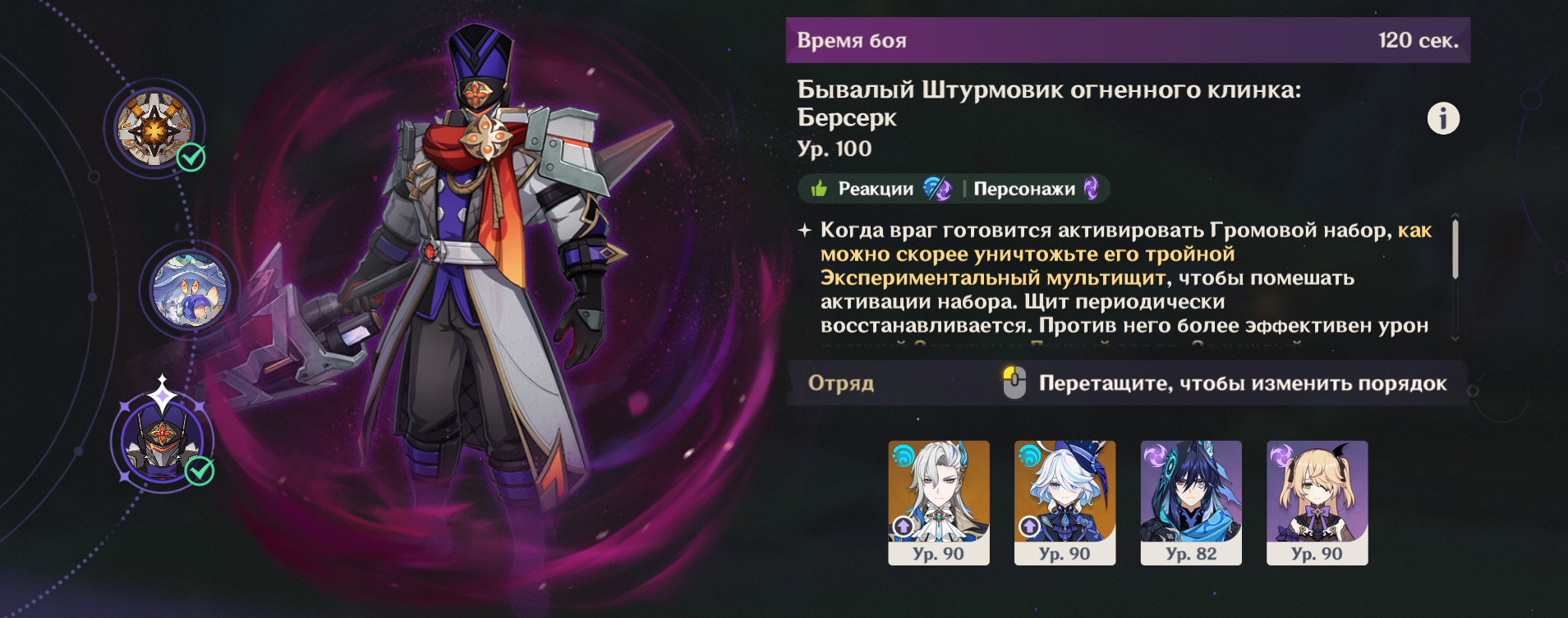Select the Ур. 82 Electro character card

coord(1191,502)
